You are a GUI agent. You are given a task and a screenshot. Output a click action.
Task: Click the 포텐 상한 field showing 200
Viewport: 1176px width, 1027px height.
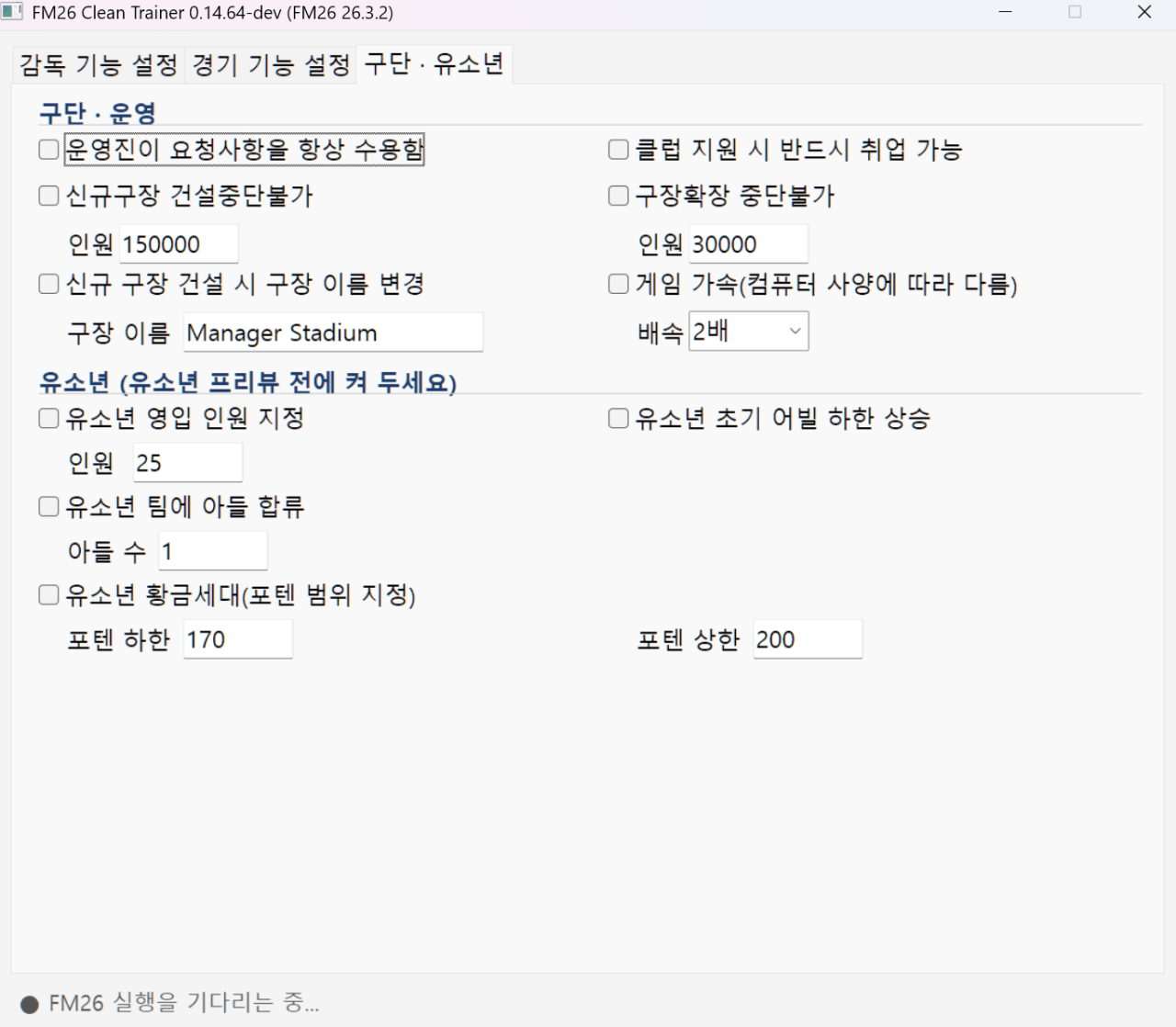coord(808,639)
